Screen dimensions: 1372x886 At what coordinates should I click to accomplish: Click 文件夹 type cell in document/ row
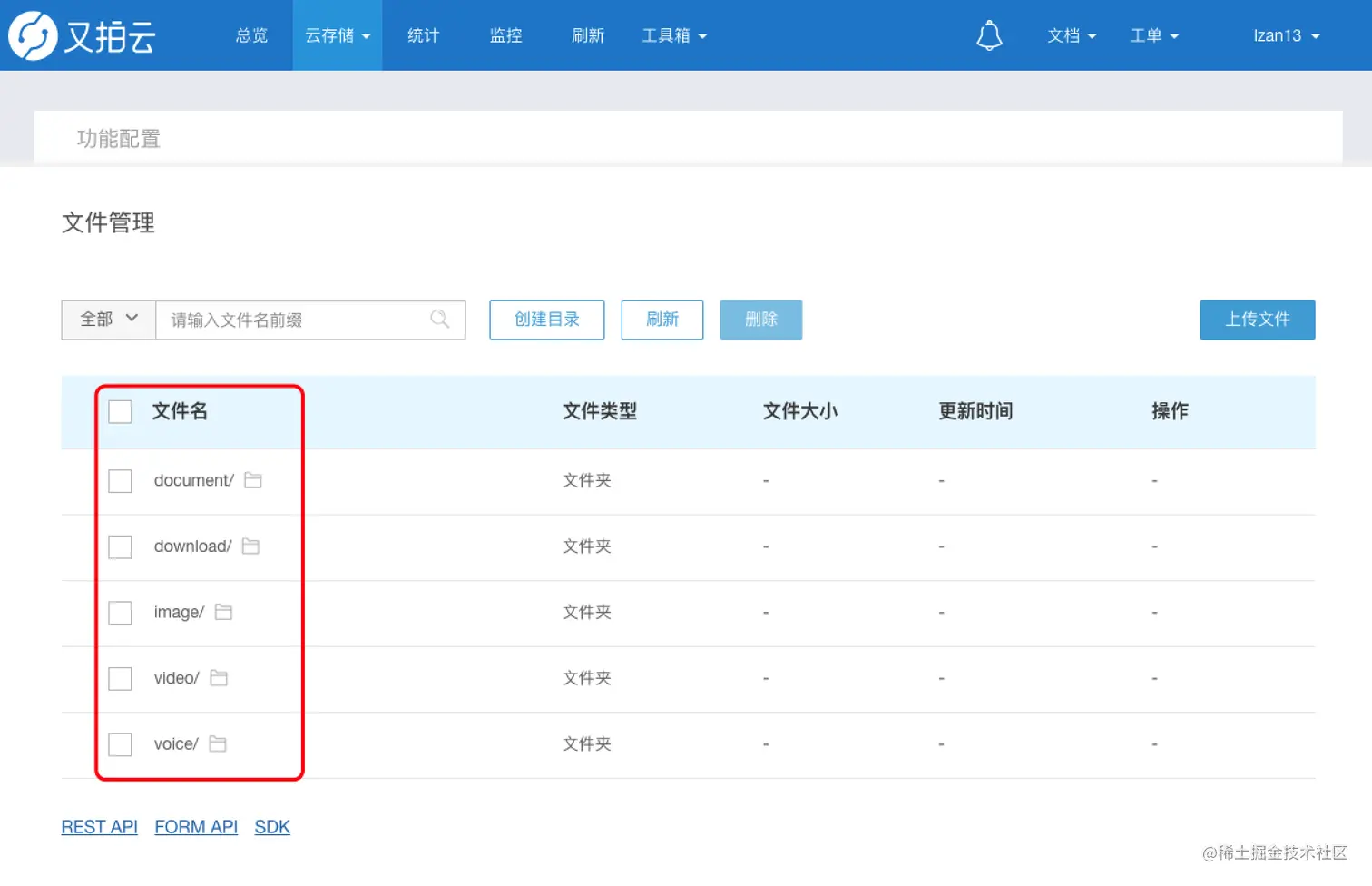click(x=587, y=480)
